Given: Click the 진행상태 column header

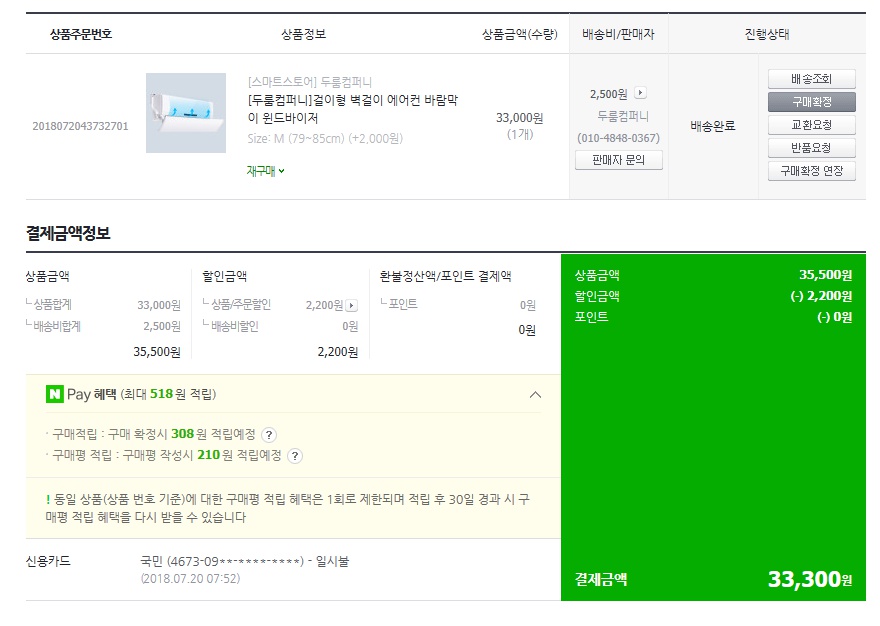Looking at the screenshot, I should click(x=767, y=34).
